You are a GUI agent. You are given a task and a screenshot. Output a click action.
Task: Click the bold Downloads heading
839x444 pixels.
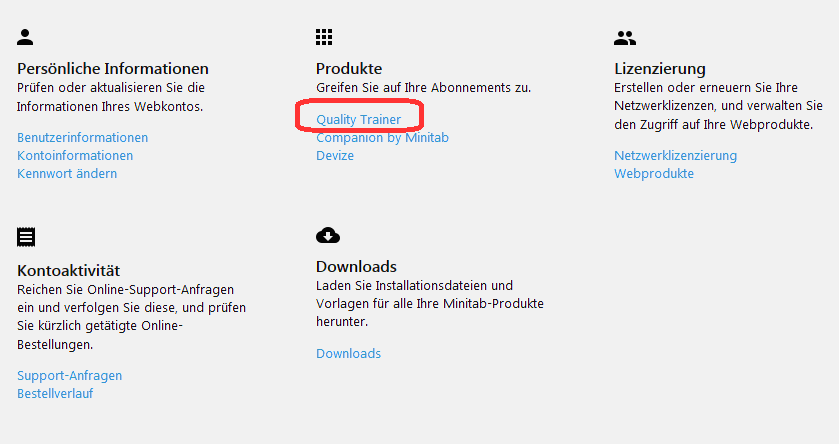[356, 266]
